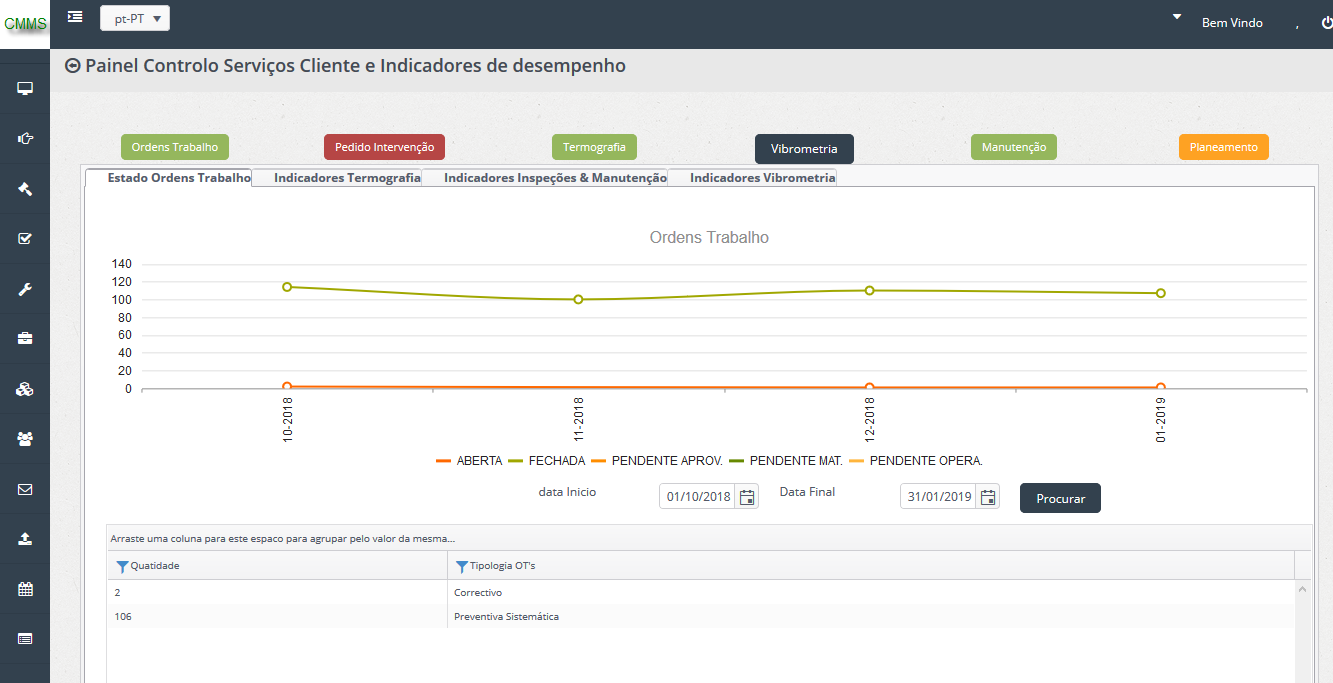Screen dimensions: 1333x683
Task: Open the checkmark tasks sidebar icon
Action: click(x=25, y=238)
